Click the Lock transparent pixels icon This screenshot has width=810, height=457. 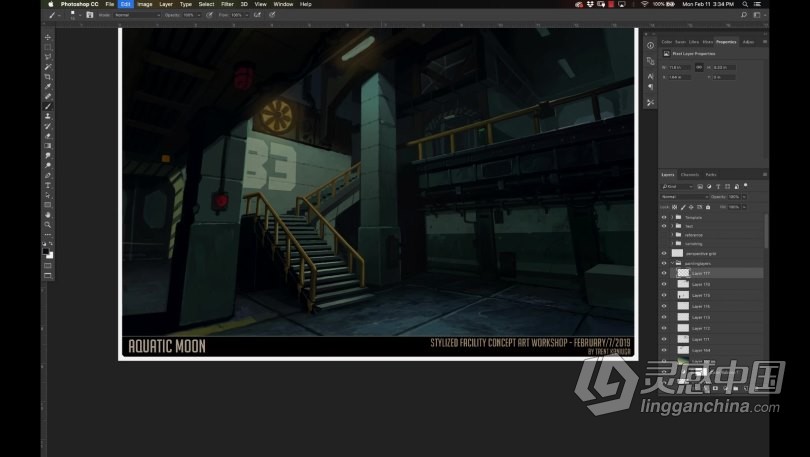675,207
